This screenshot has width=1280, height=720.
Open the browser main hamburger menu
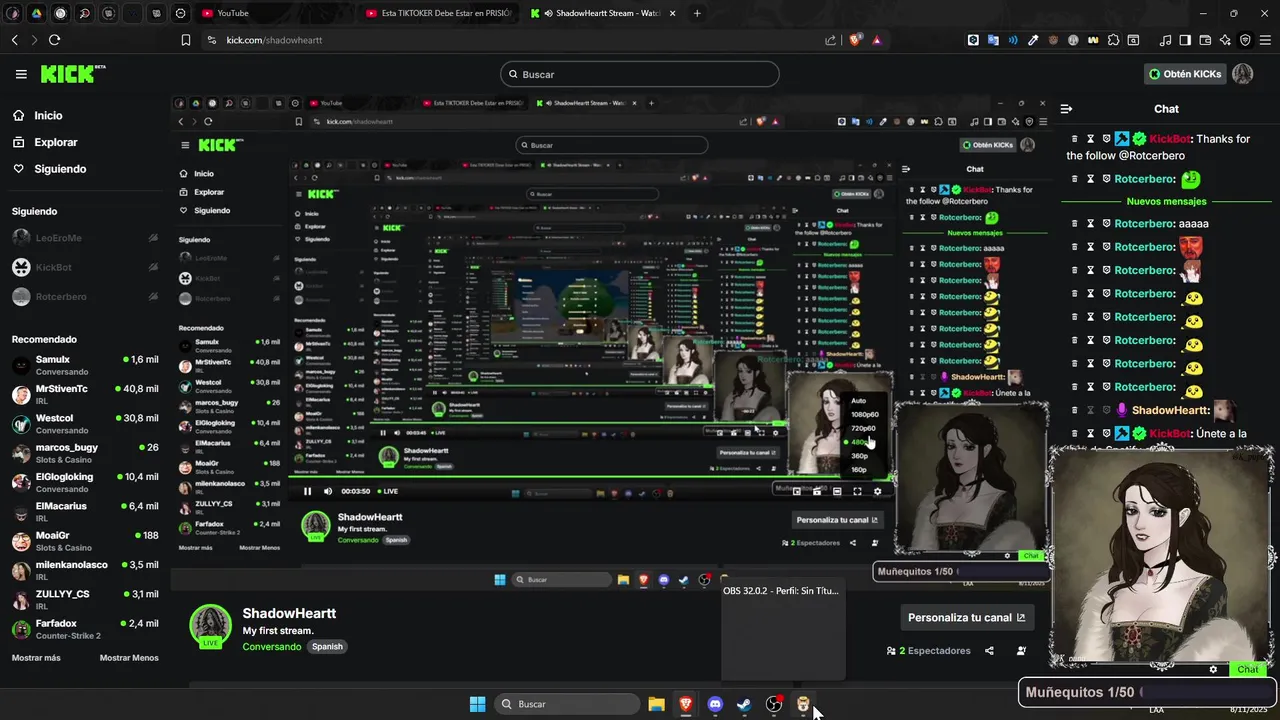(1266, 40)
